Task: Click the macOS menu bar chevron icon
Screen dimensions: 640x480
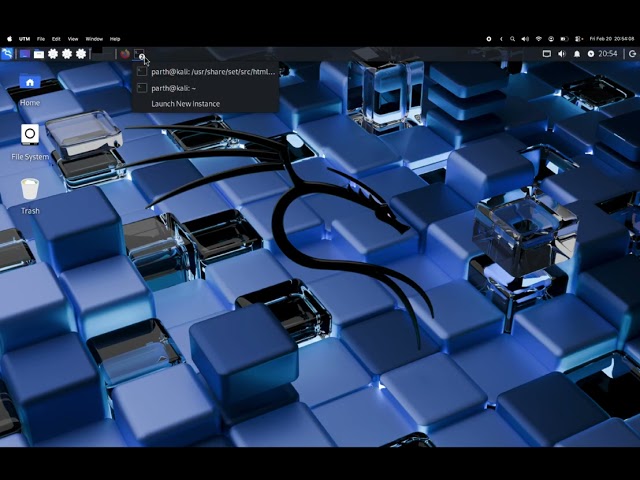Action: point(501,39)
